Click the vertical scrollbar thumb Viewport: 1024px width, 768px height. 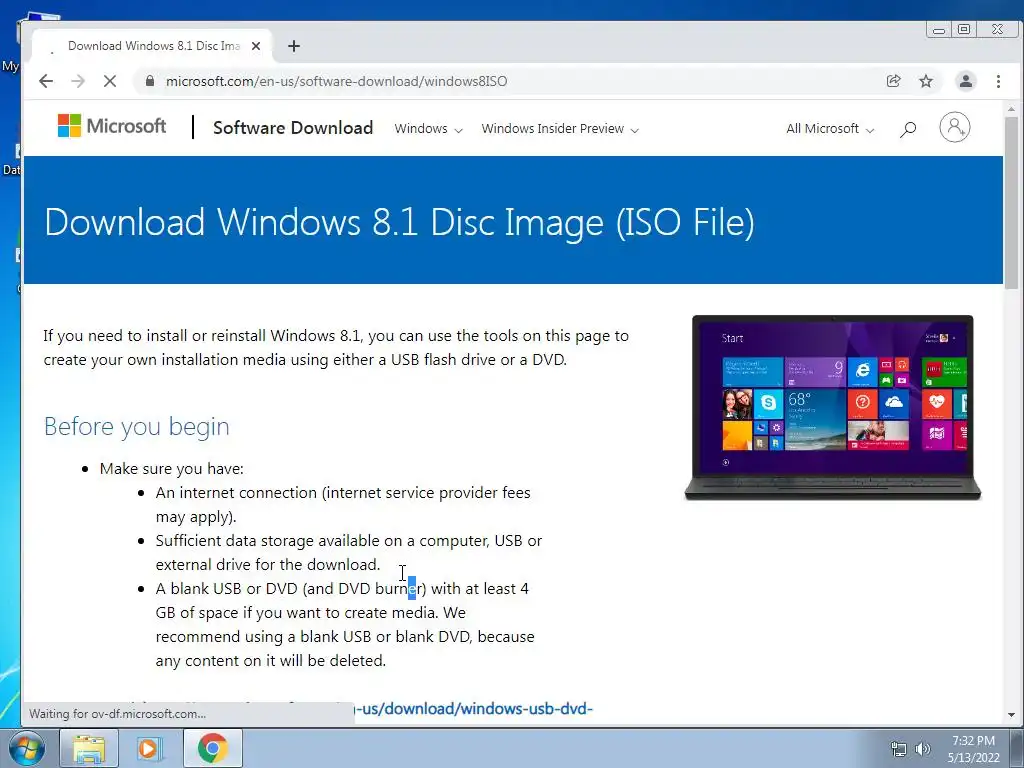click(x=1011, y=202)
